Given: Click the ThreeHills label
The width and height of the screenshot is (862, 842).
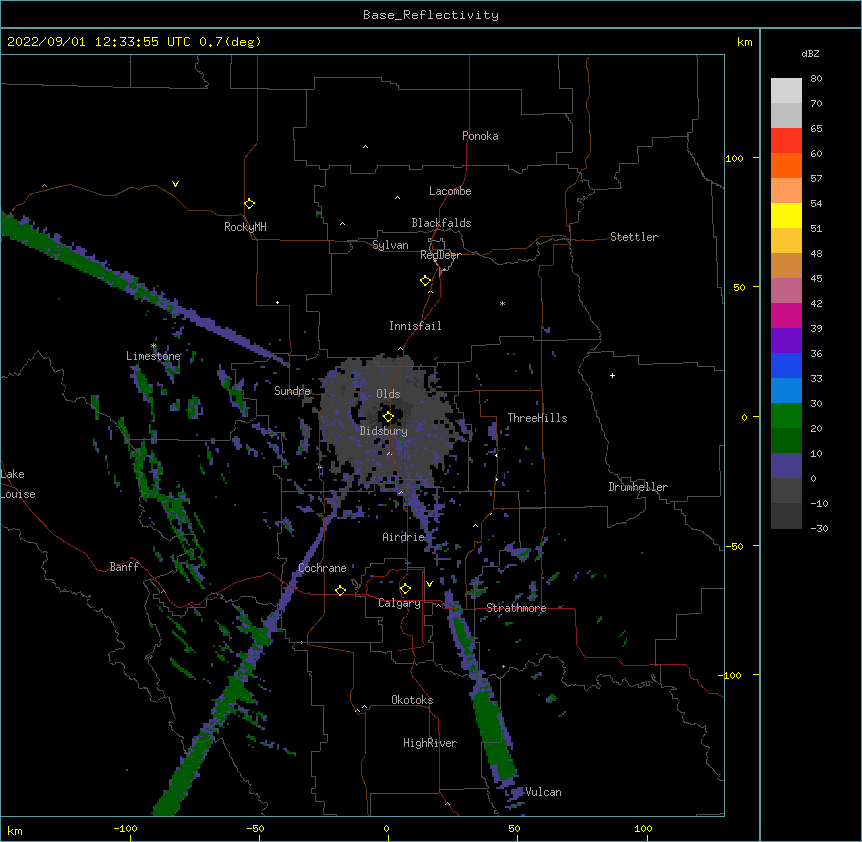Looking at the screenshot, I should 537,418.
